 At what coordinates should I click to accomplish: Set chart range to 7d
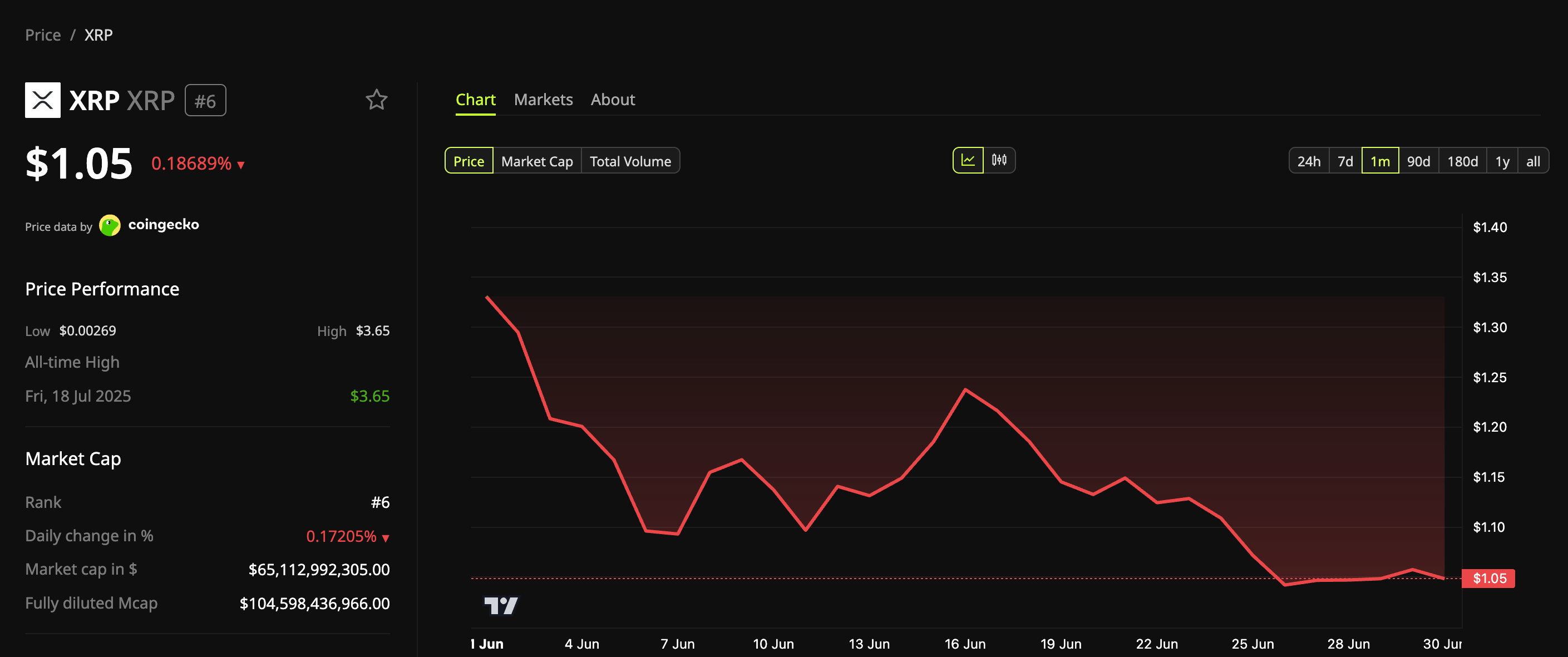click(x=1345, y=161)
